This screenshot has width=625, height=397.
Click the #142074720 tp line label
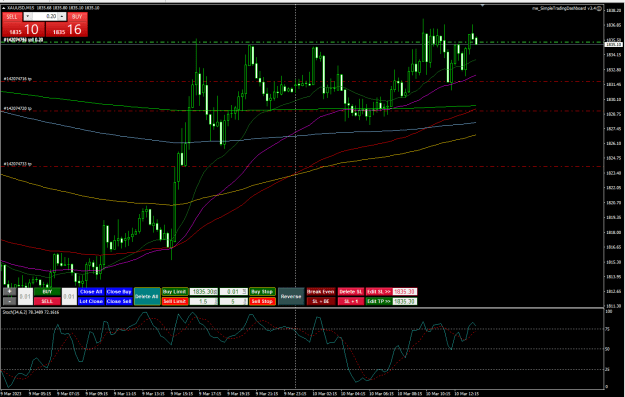18,108
